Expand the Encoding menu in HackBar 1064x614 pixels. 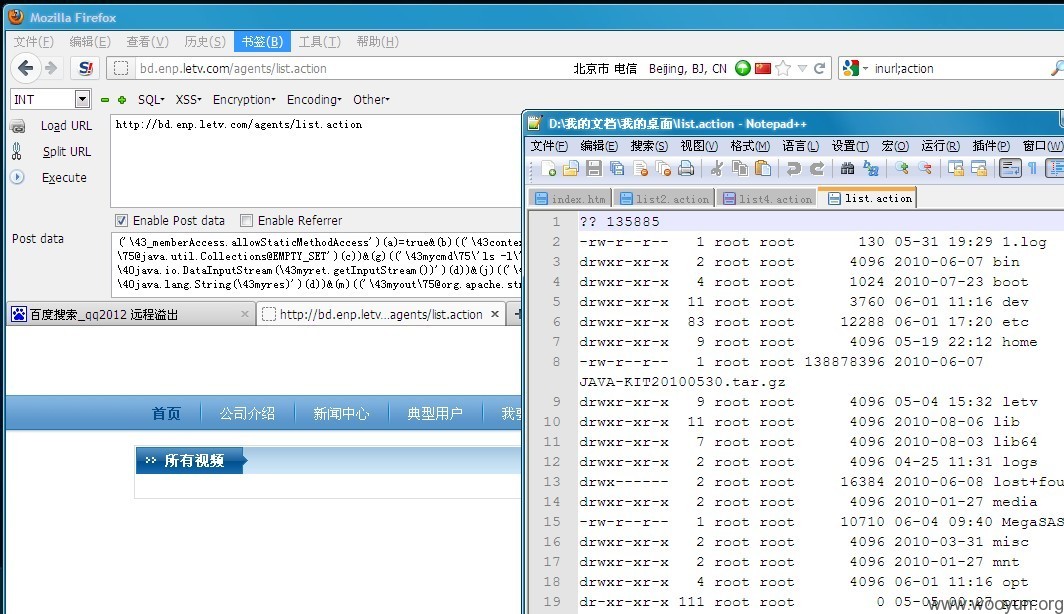click(x=314, y=100)
